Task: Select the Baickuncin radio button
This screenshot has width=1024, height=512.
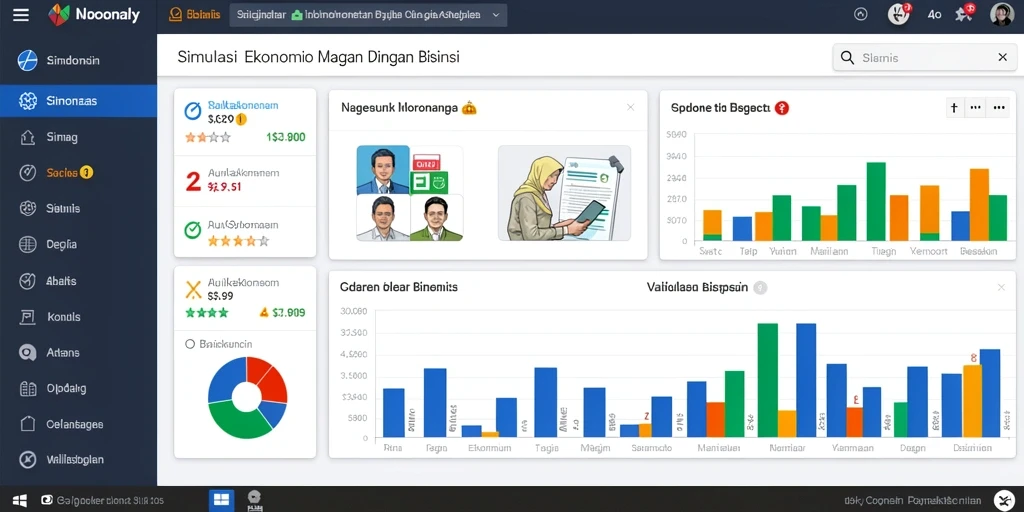Action: [x=190, y=344]
